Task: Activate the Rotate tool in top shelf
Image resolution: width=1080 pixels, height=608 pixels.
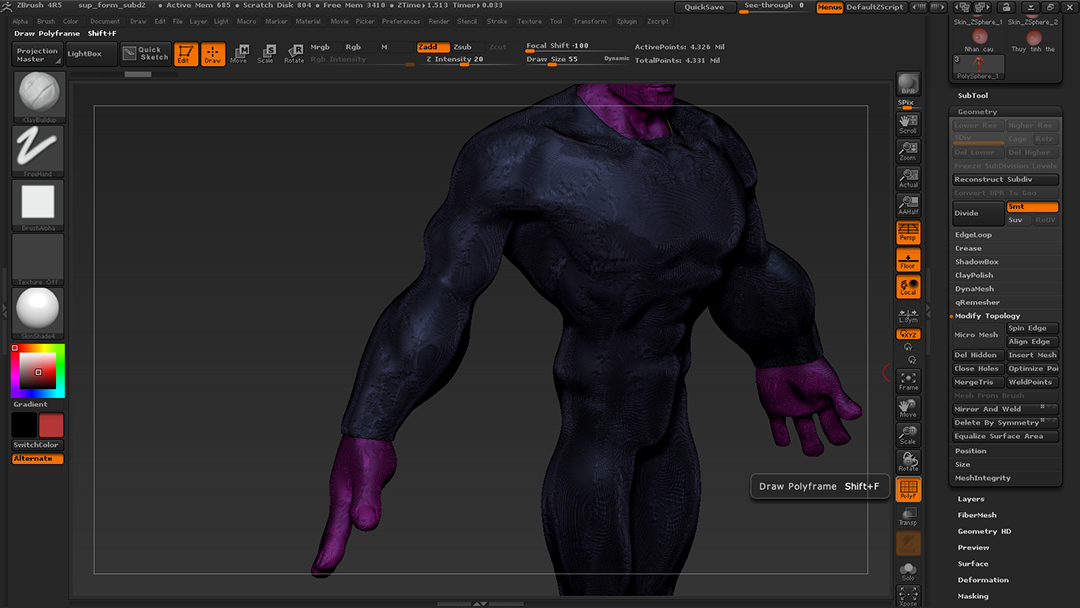Action: click(294, 53)
